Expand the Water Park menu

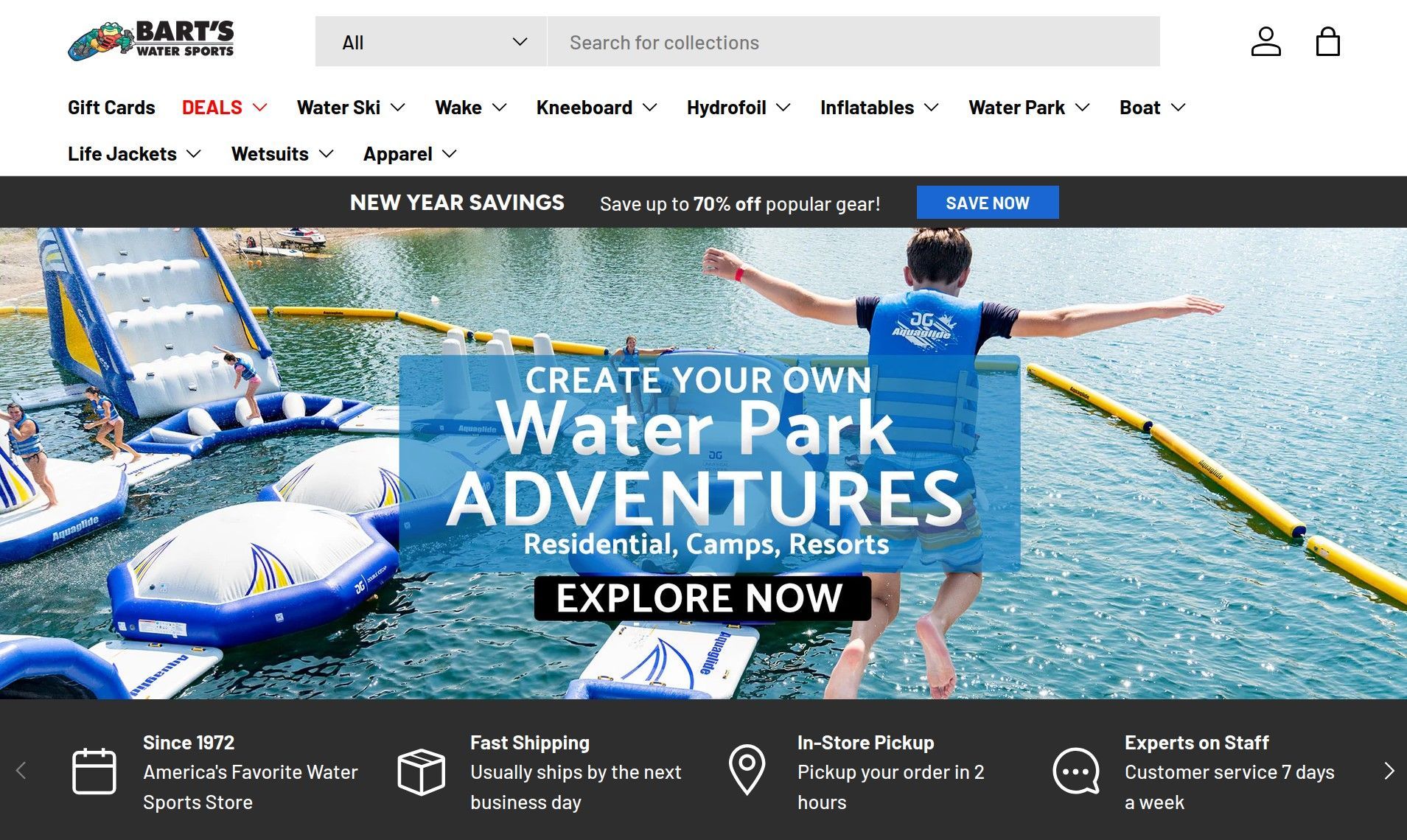click(1029, 108)
